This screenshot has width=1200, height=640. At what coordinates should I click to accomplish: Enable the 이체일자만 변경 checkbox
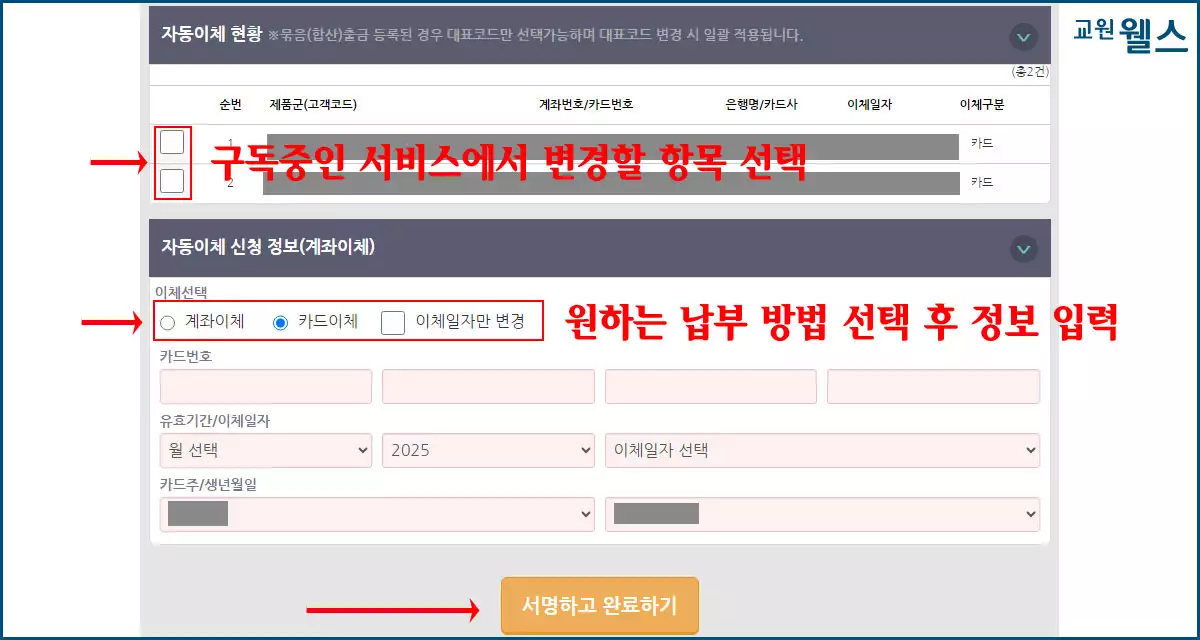coord(392,322)
